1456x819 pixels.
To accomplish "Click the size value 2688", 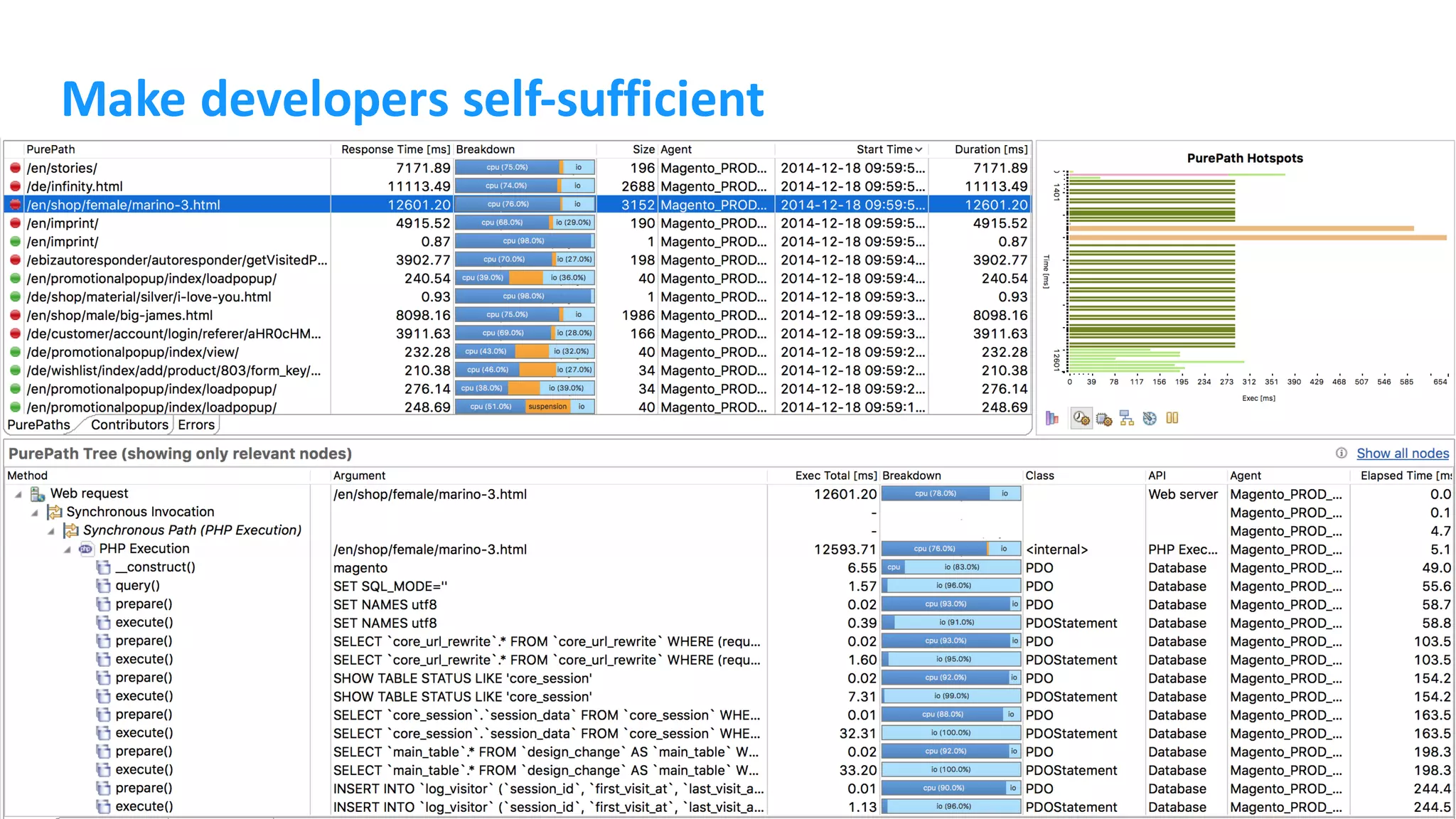I will tap(638, 186).
